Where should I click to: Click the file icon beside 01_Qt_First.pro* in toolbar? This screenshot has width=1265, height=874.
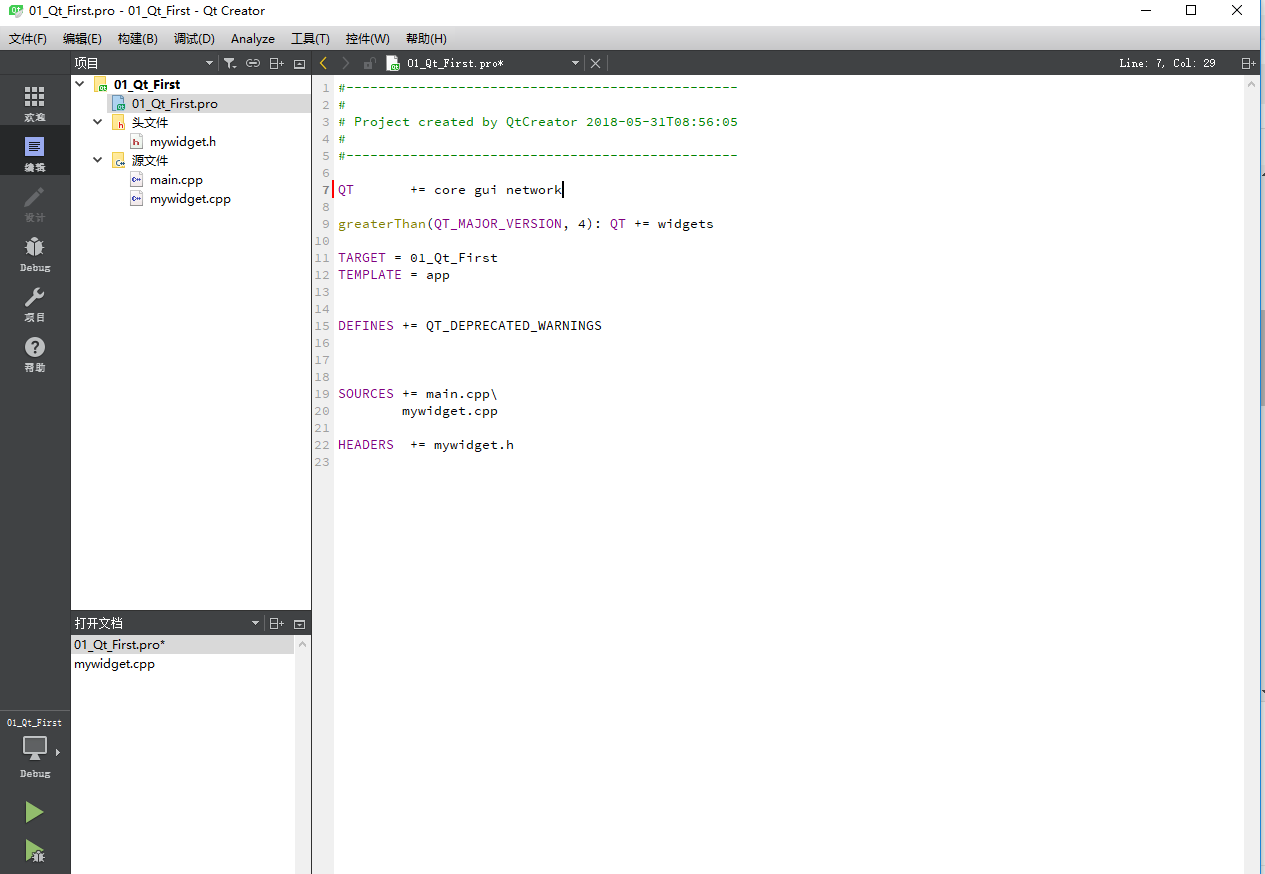click(x=393, y=63)
